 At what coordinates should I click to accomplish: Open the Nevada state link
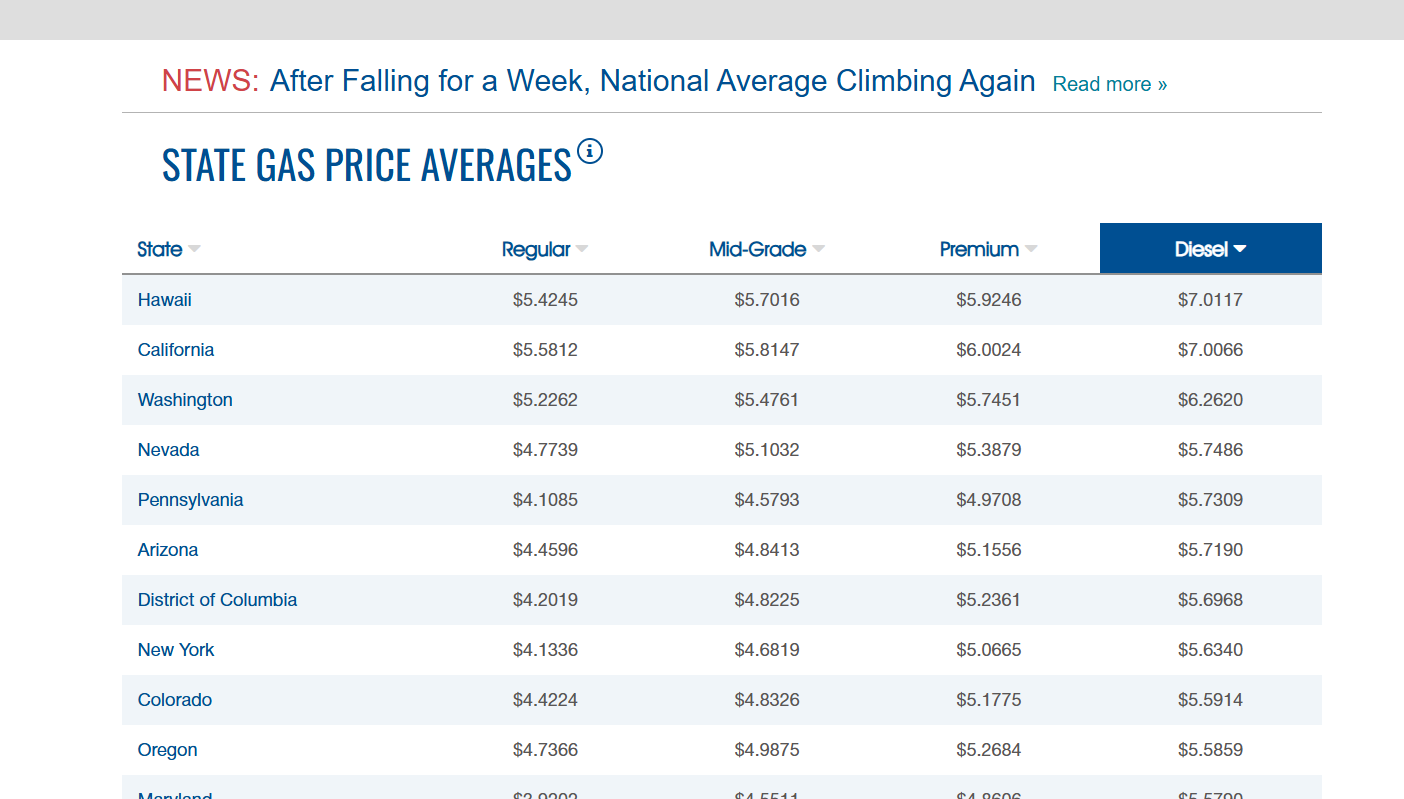click(169, 450)
